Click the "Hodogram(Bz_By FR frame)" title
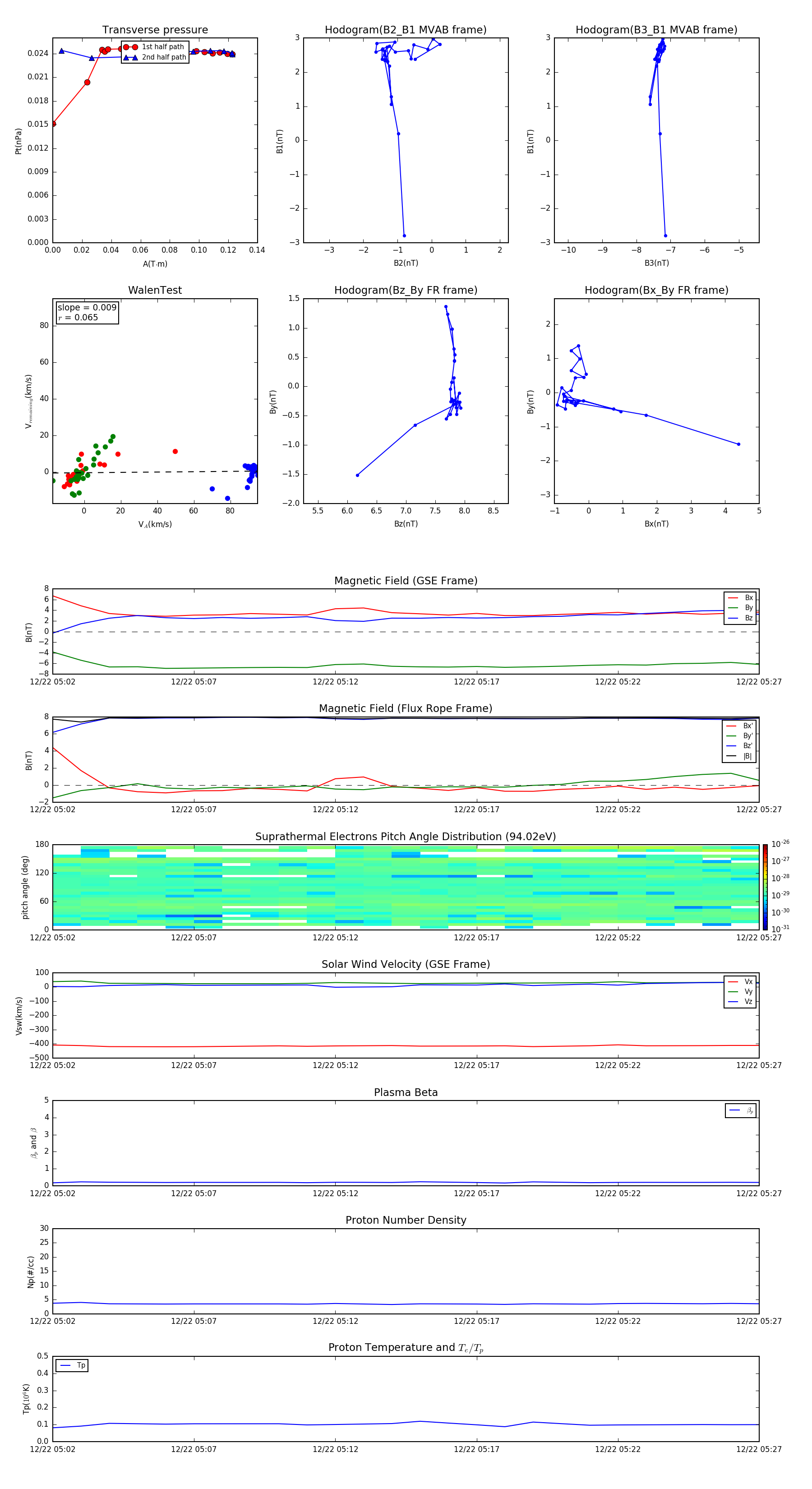Image resolution: width=812 pixels, height=1489 pixels. [406, 290]
